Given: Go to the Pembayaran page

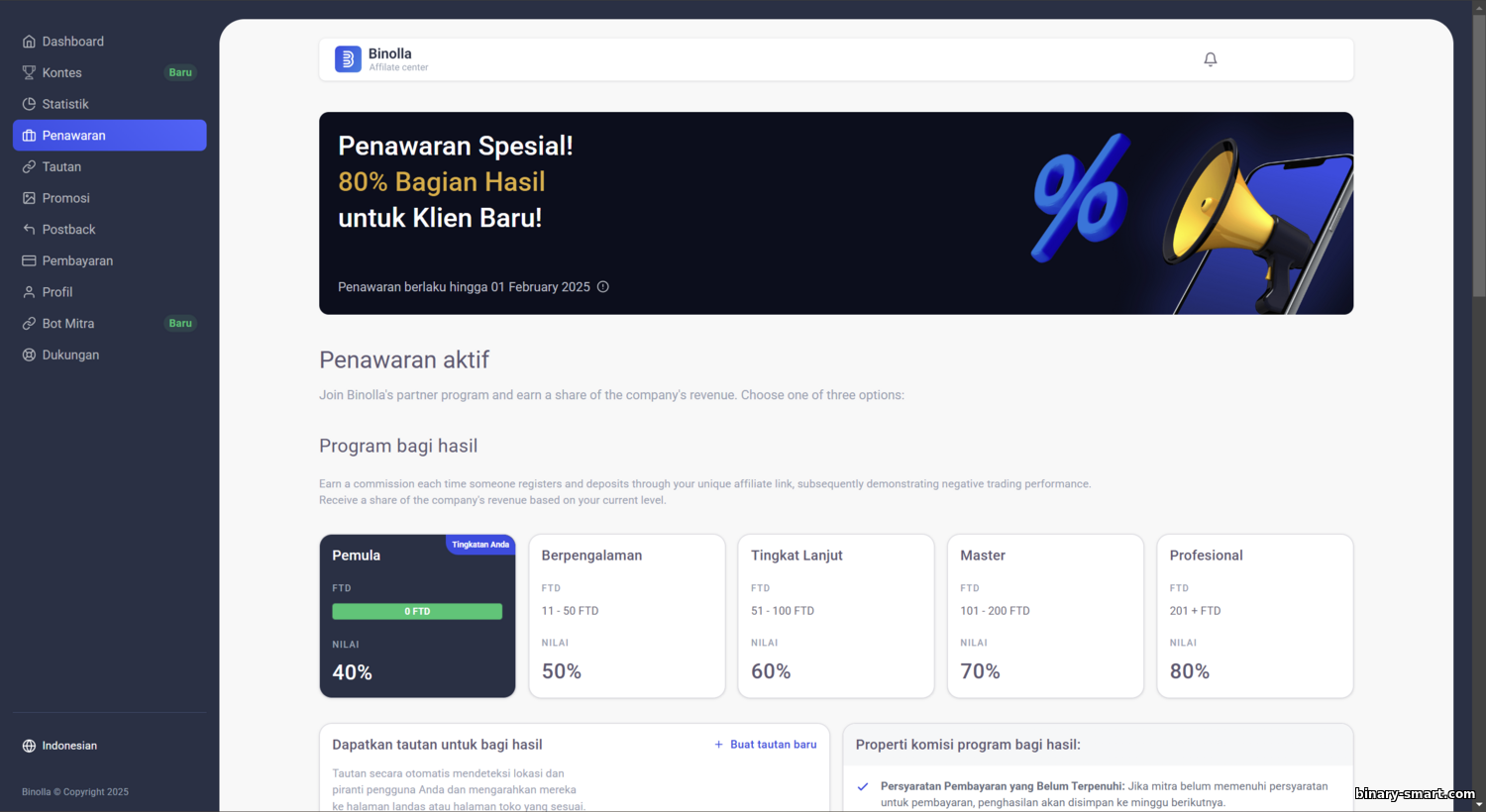Looking at the screenshot, I should click(109, 260).
